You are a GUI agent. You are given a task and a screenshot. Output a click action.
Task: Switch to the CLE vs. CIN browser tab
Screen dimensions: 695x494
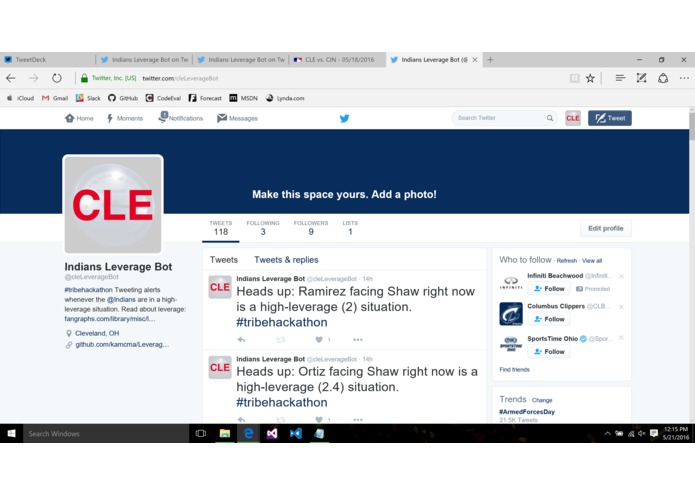[x=337, y=60]
